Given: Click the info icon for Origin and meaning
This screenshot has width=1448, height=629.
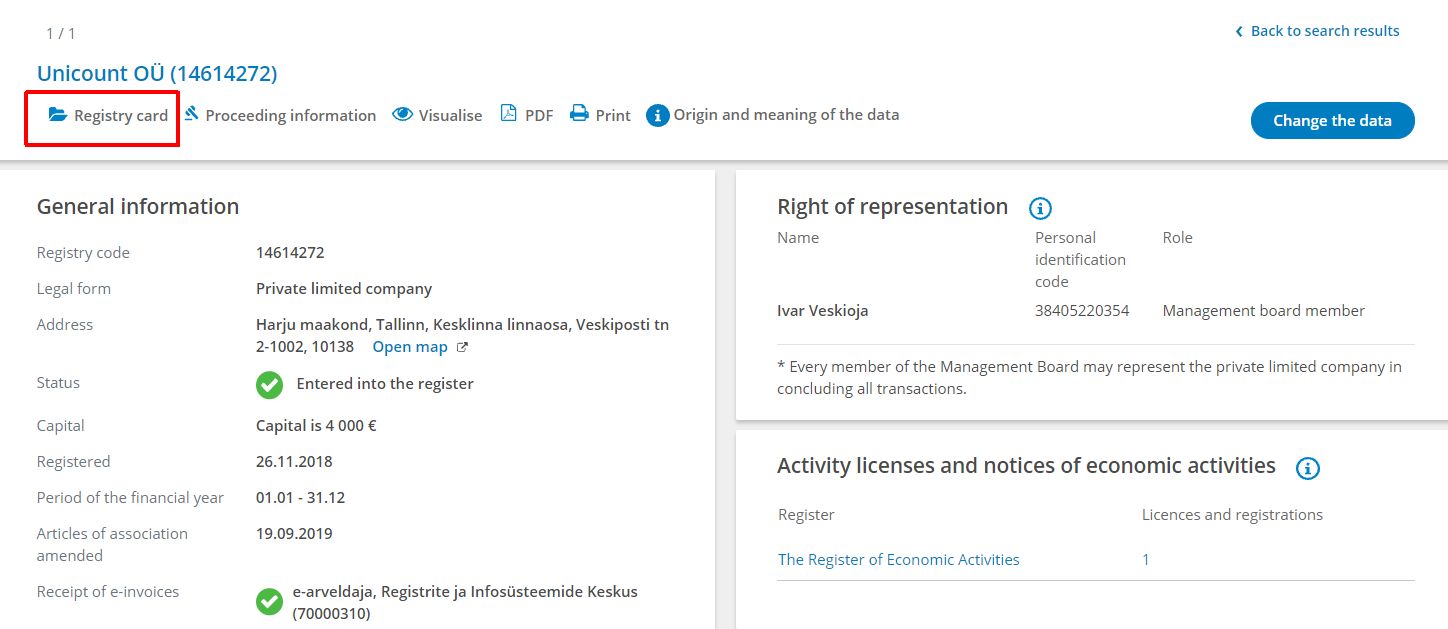Looking at the screenshot, I should pyautogui.click(x=658, y=114).
